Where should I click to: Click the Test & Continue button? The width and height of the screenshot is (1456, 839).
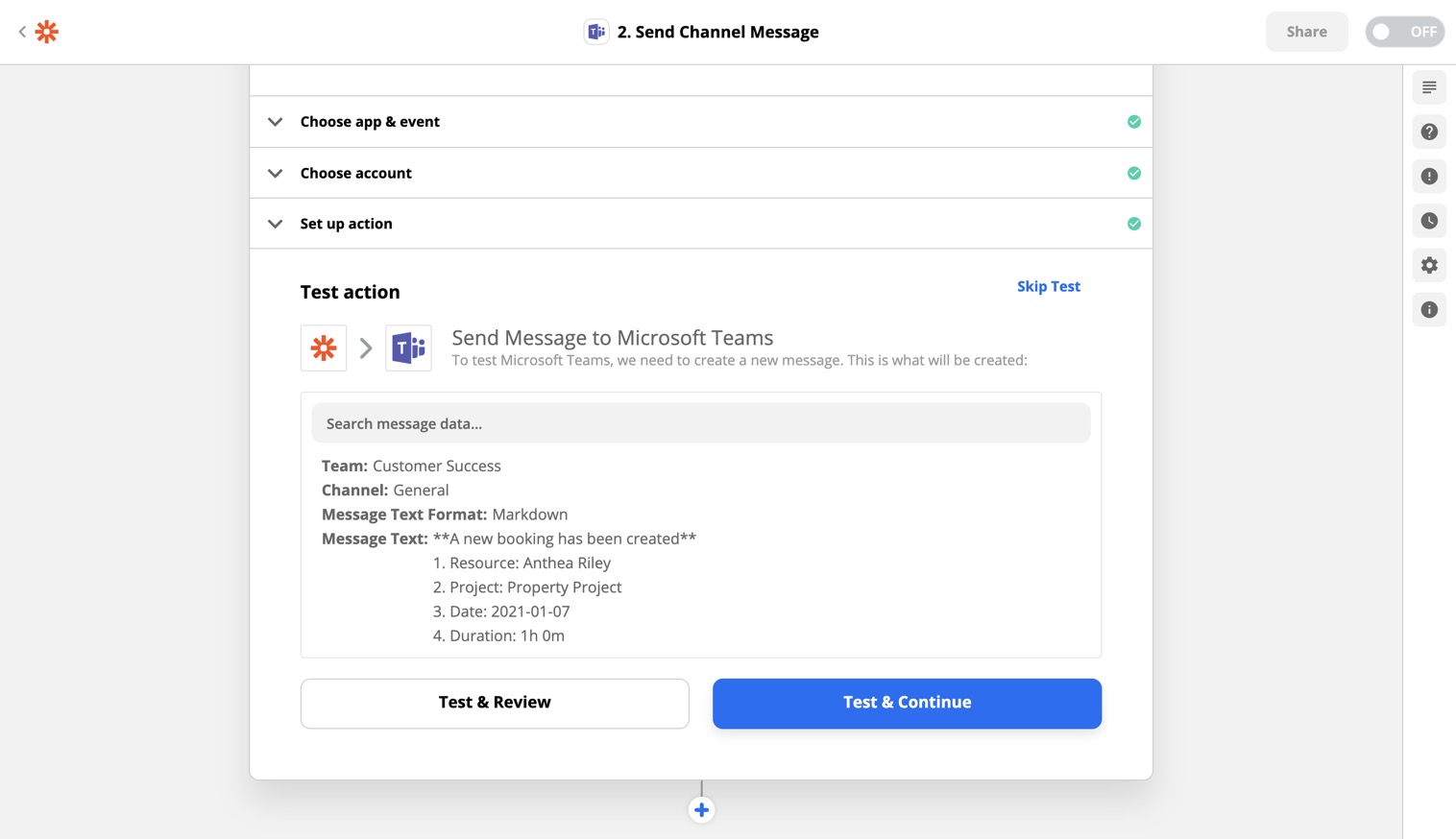(x=907, y=704)
